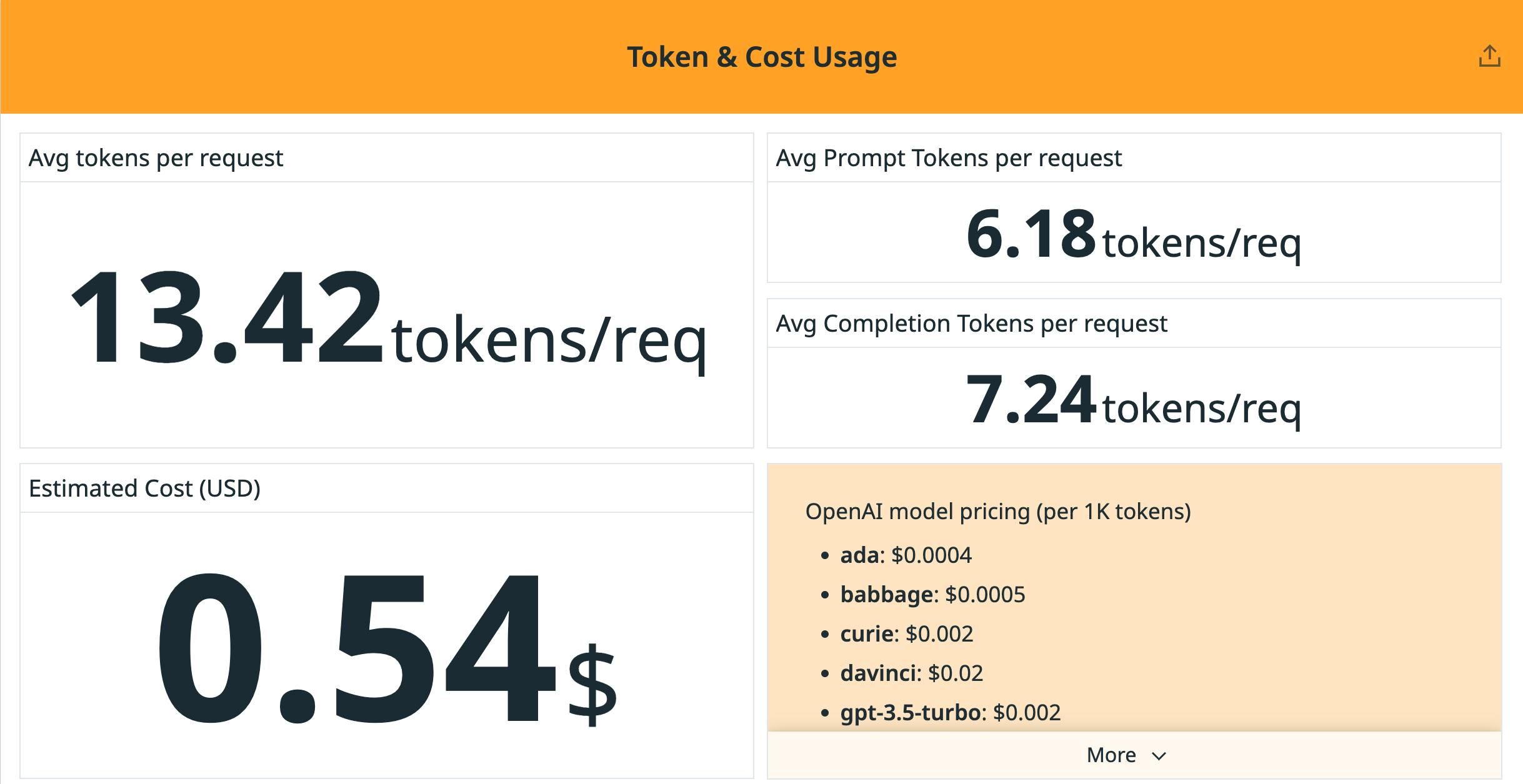Click the gpt-3.5-turbo pricing list item
This screenshot has width=1523, height=784.
950,713
